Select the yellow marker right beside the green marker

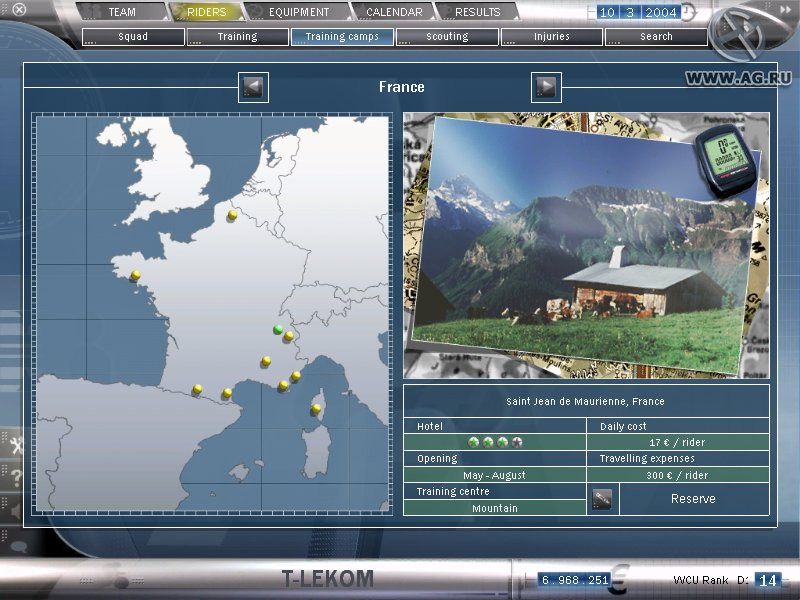coord(288,336)
